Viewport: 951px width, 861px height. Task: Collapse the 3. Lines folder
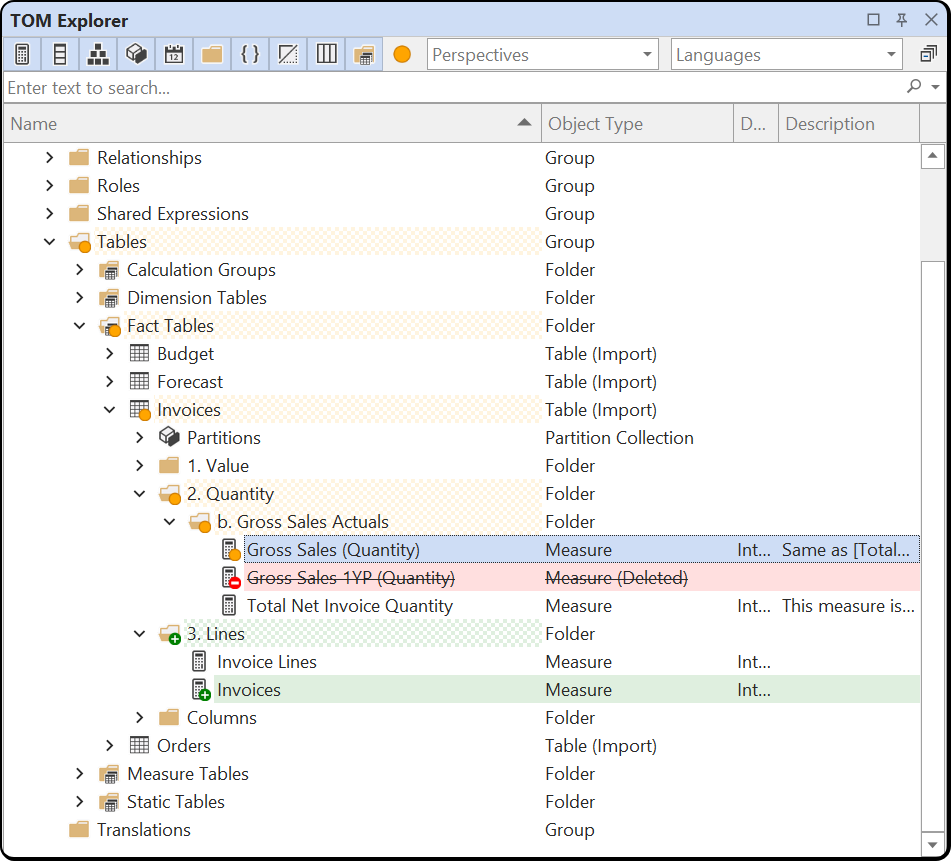click(139, 634)
